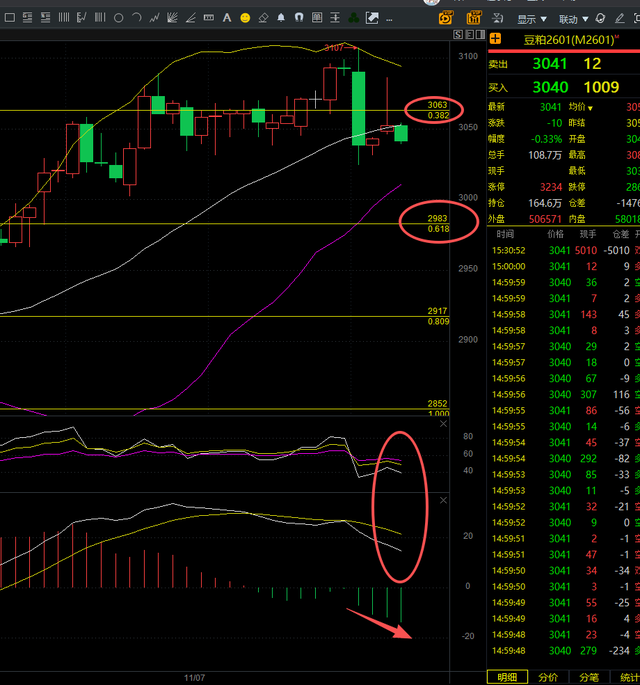640x685 pixels.
Task: Click the 292 volume in tick list
Action: coord(588,459)
